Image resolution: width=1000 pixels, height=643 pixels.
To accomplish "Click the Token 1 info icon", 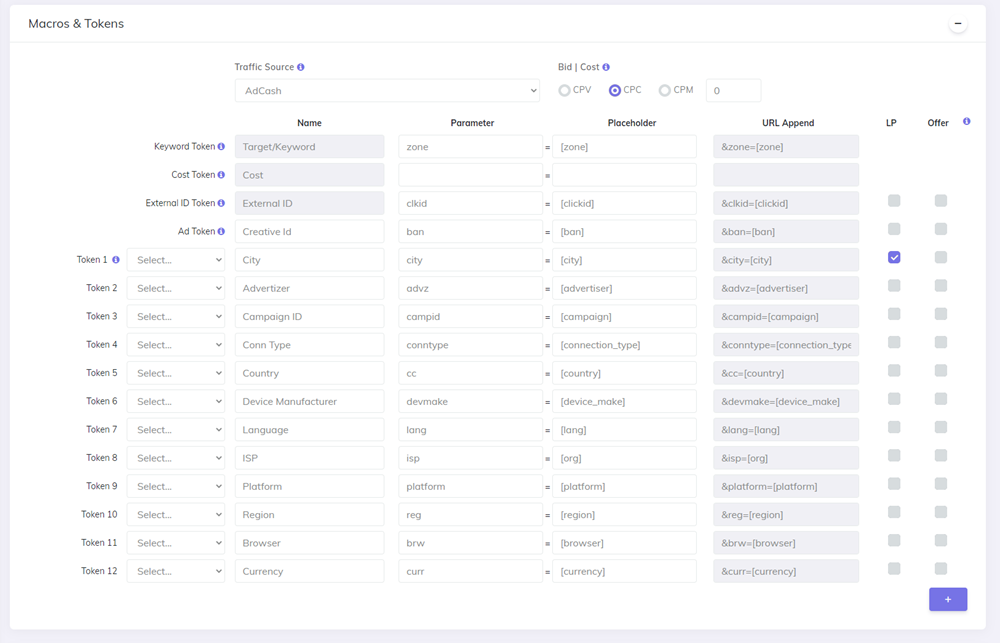I will click(x=117, y=258).
